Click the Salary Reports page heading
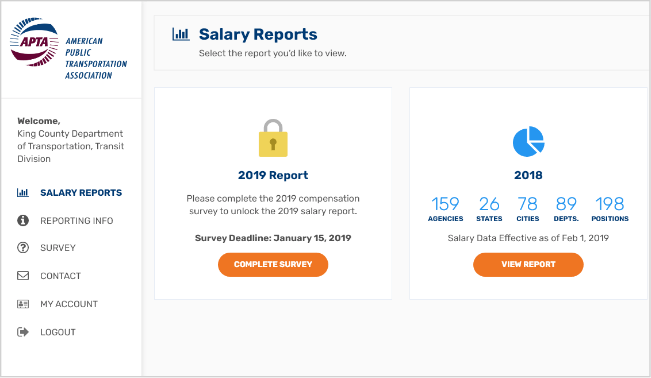The height and width of the screenshot is (378, 651). click(x=258, y=34)
